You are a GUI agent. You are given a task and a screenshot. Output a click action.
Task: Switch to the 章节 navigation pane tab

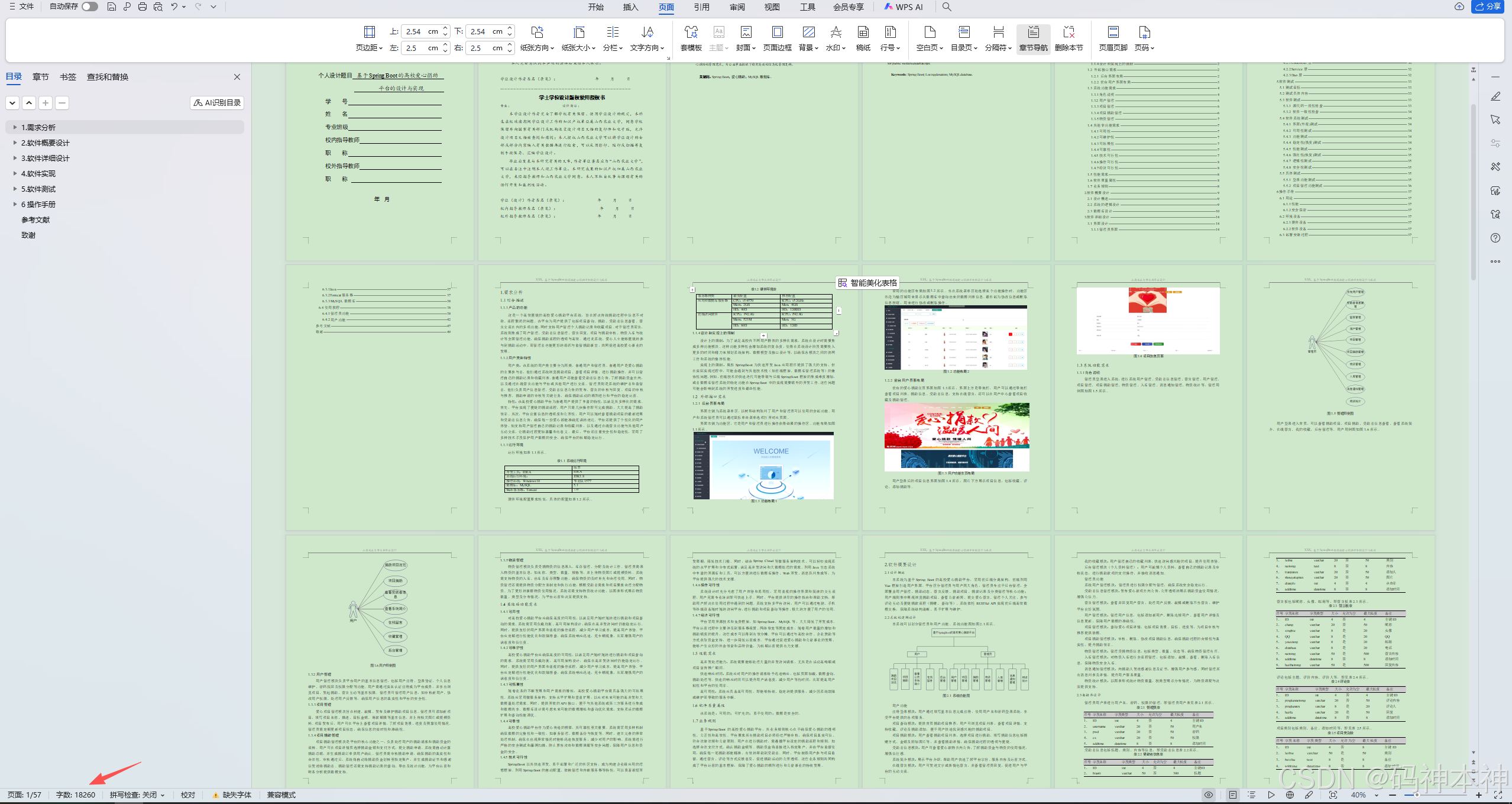click(41, 77)
